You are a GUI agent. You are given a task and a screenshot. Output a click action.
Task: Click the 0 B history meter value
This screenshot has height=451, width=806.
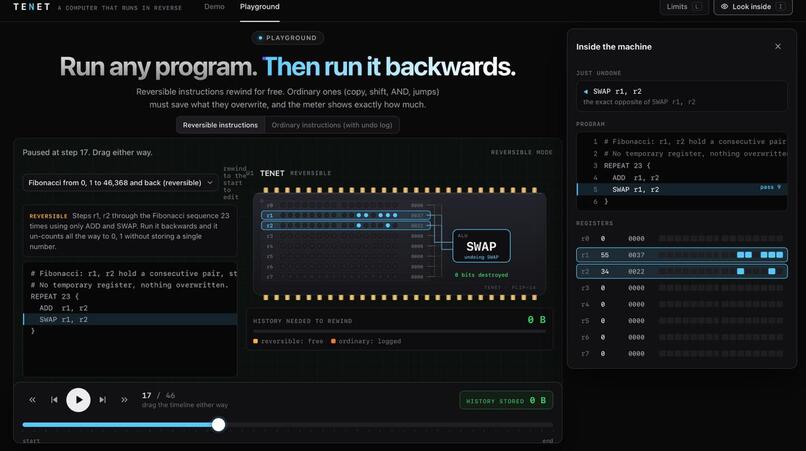coord(536,320)
